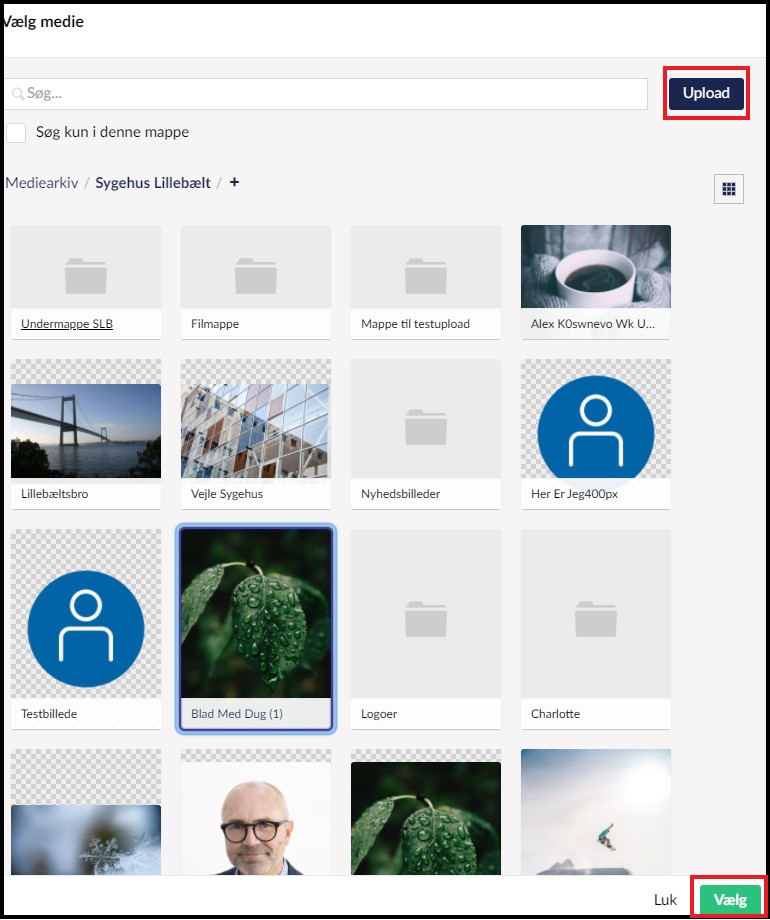Open the Filmappe folder icon
Screen dimensions: 770x920
[256, 275]
